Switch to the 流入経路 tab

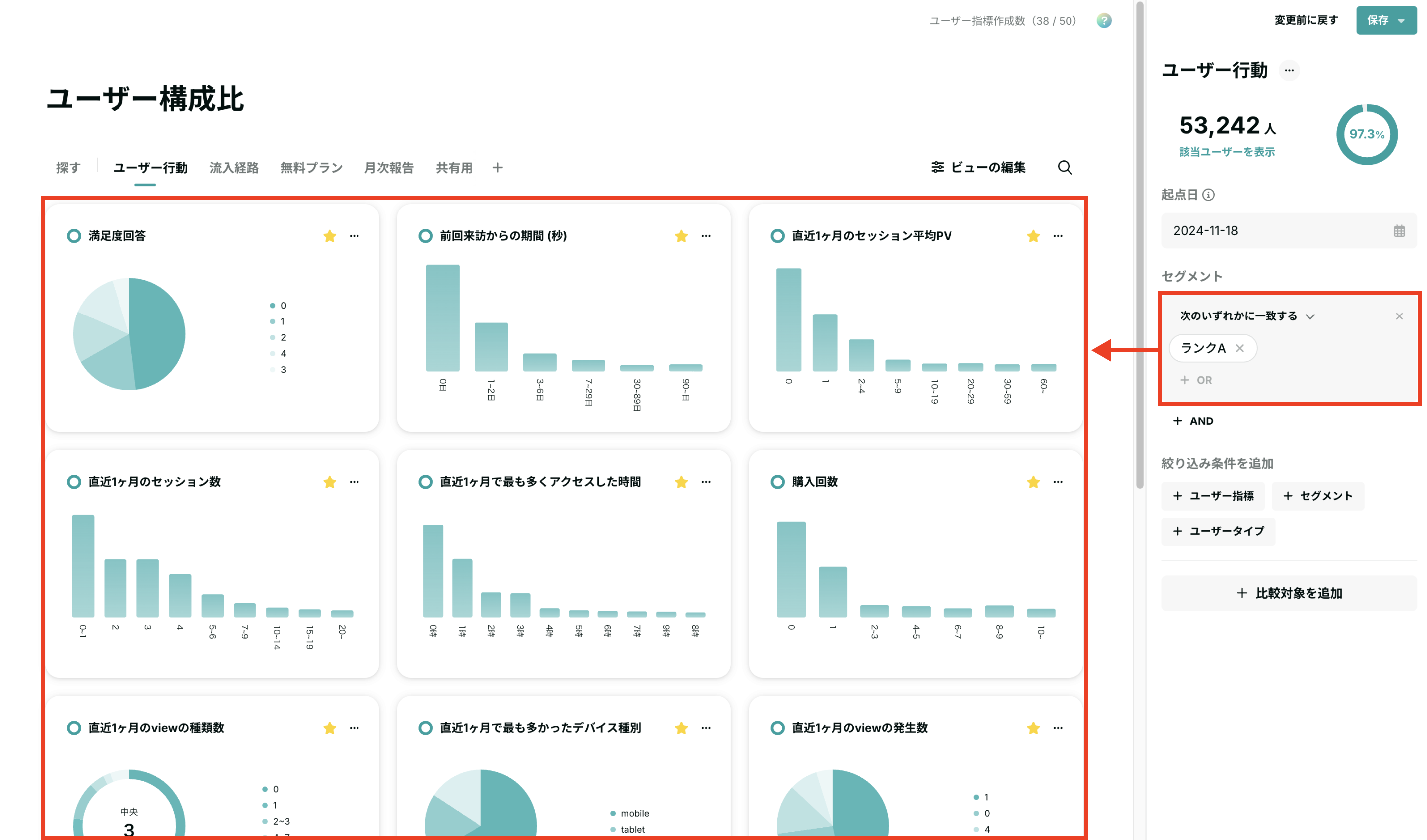234,168
